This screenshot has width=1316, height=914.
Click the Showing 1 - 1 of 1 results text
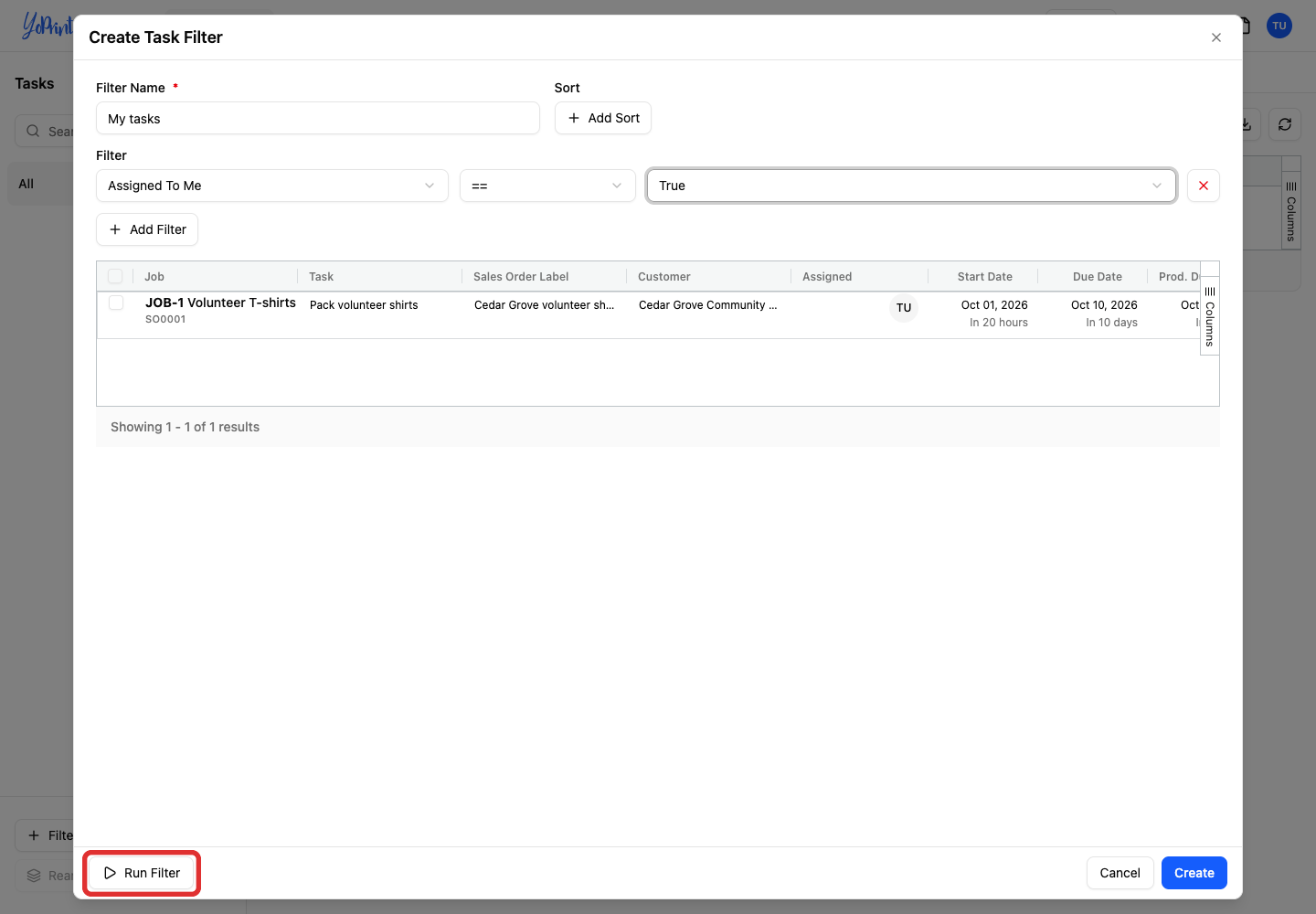185,427
